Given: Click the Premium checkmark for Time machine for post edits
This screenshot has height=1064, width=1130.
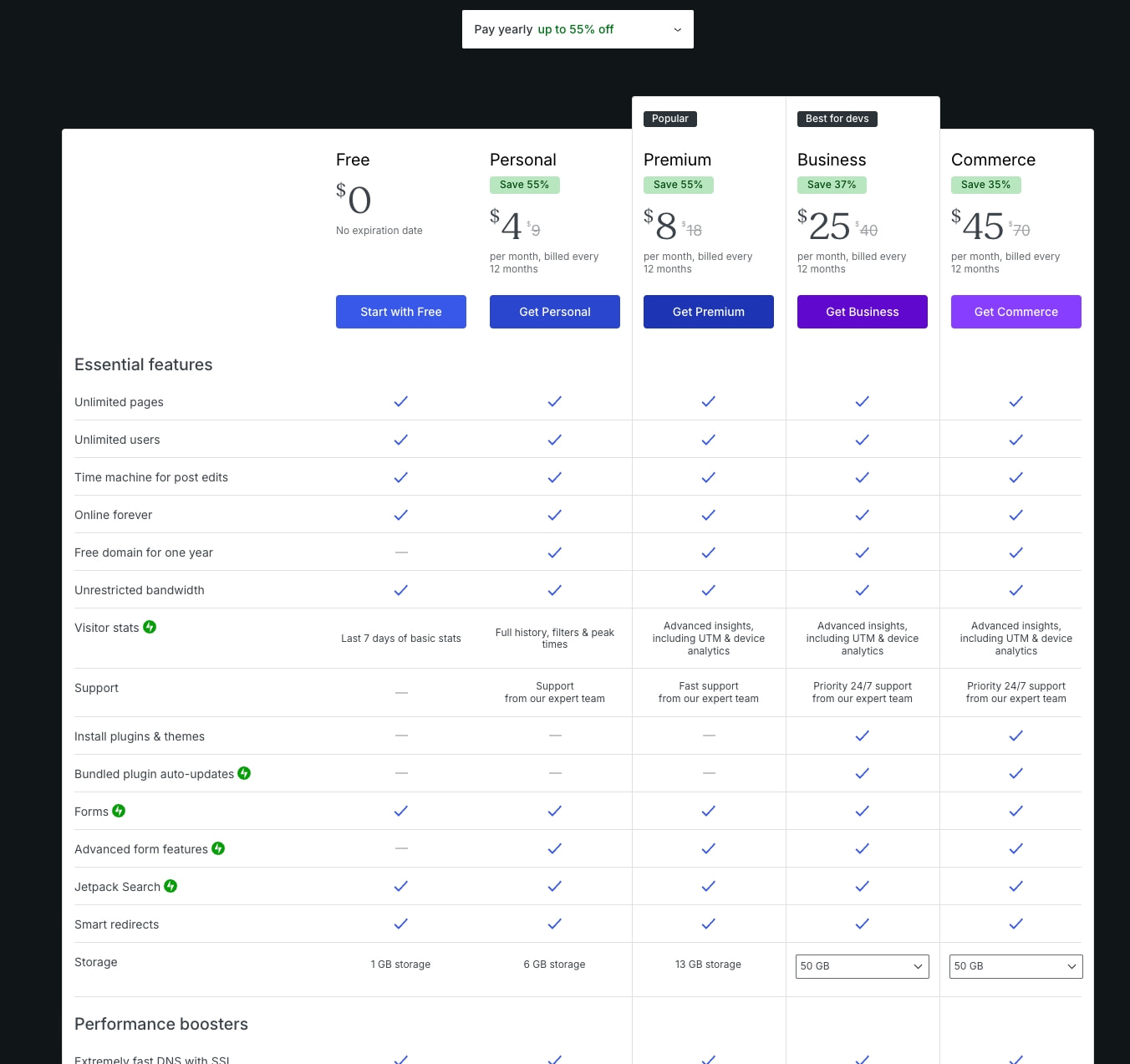Looking at the screenshot, I should [x=709, y=477].
